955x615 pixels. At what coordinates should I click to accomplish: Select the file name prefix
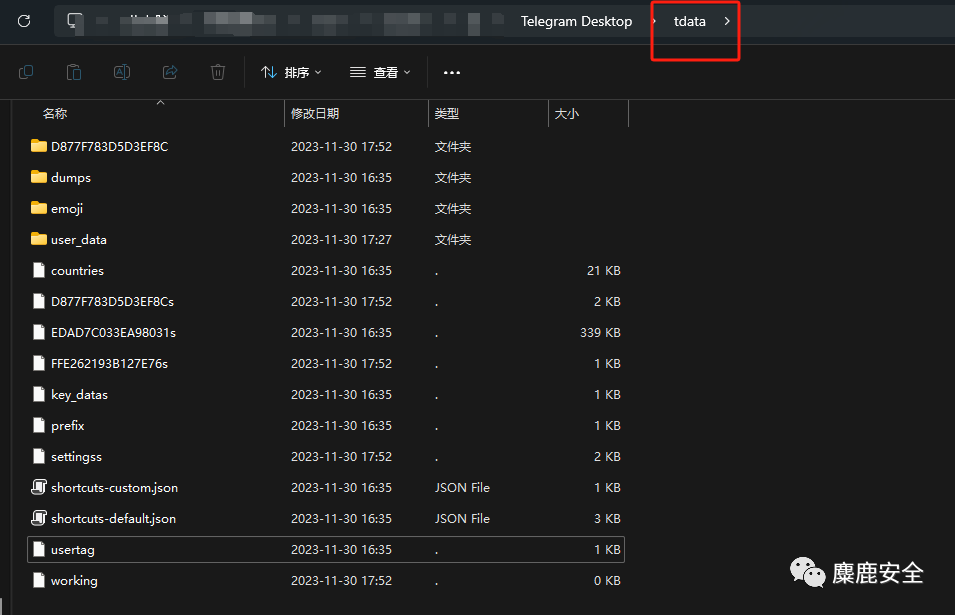68,426
